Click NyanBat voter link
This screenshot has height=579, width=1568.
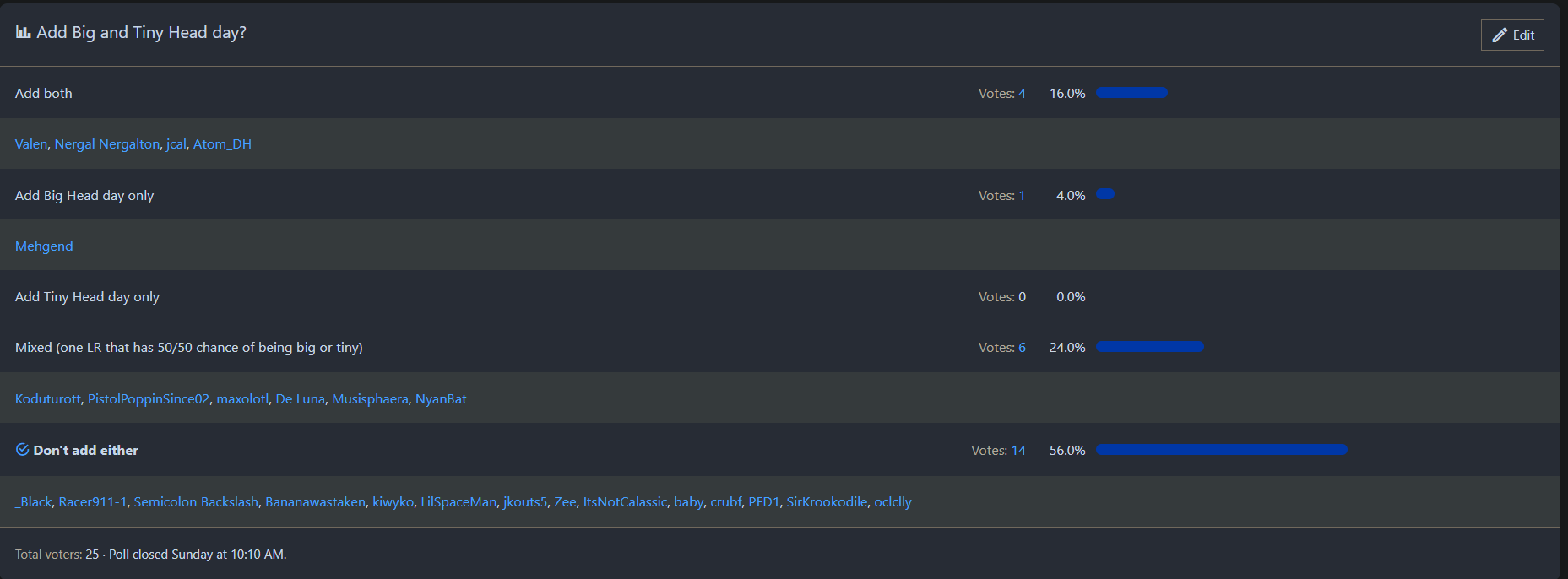point(441,399)
